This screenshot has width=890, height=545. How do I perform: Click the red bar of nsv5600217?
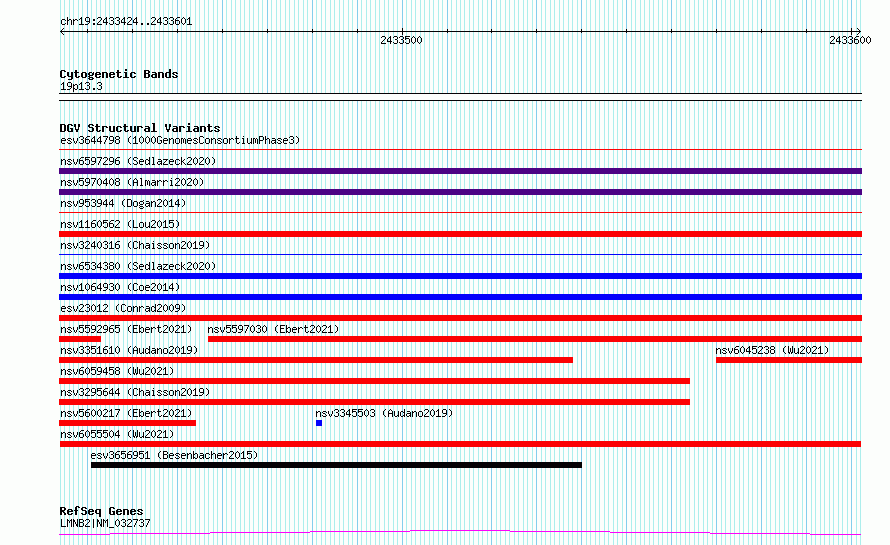[128, 423]
